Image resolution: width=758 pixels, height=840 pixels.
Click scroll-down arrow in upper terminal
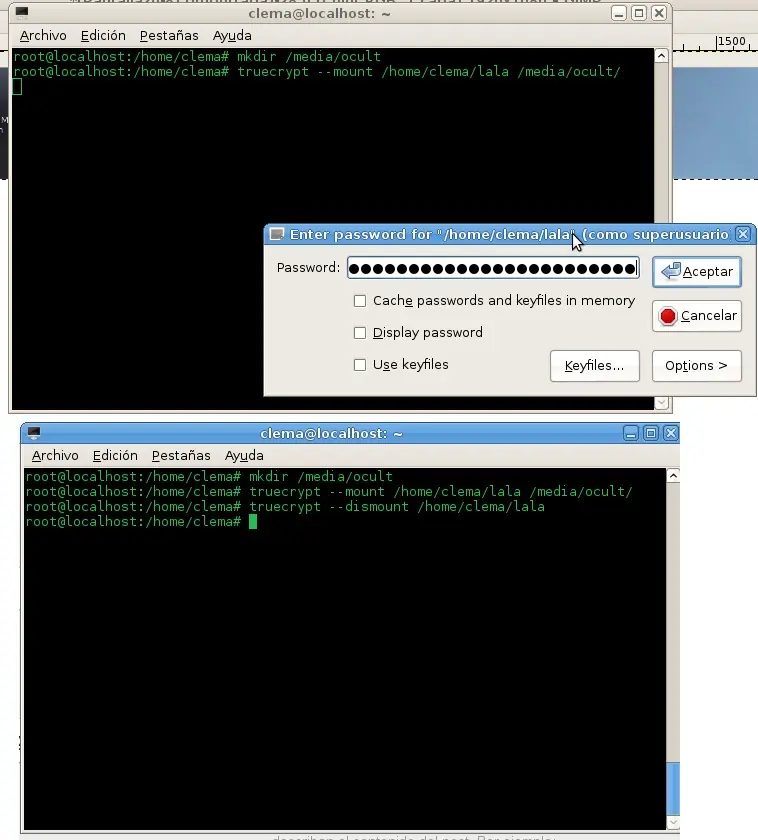pyautogui.click(x=661, y=403)
